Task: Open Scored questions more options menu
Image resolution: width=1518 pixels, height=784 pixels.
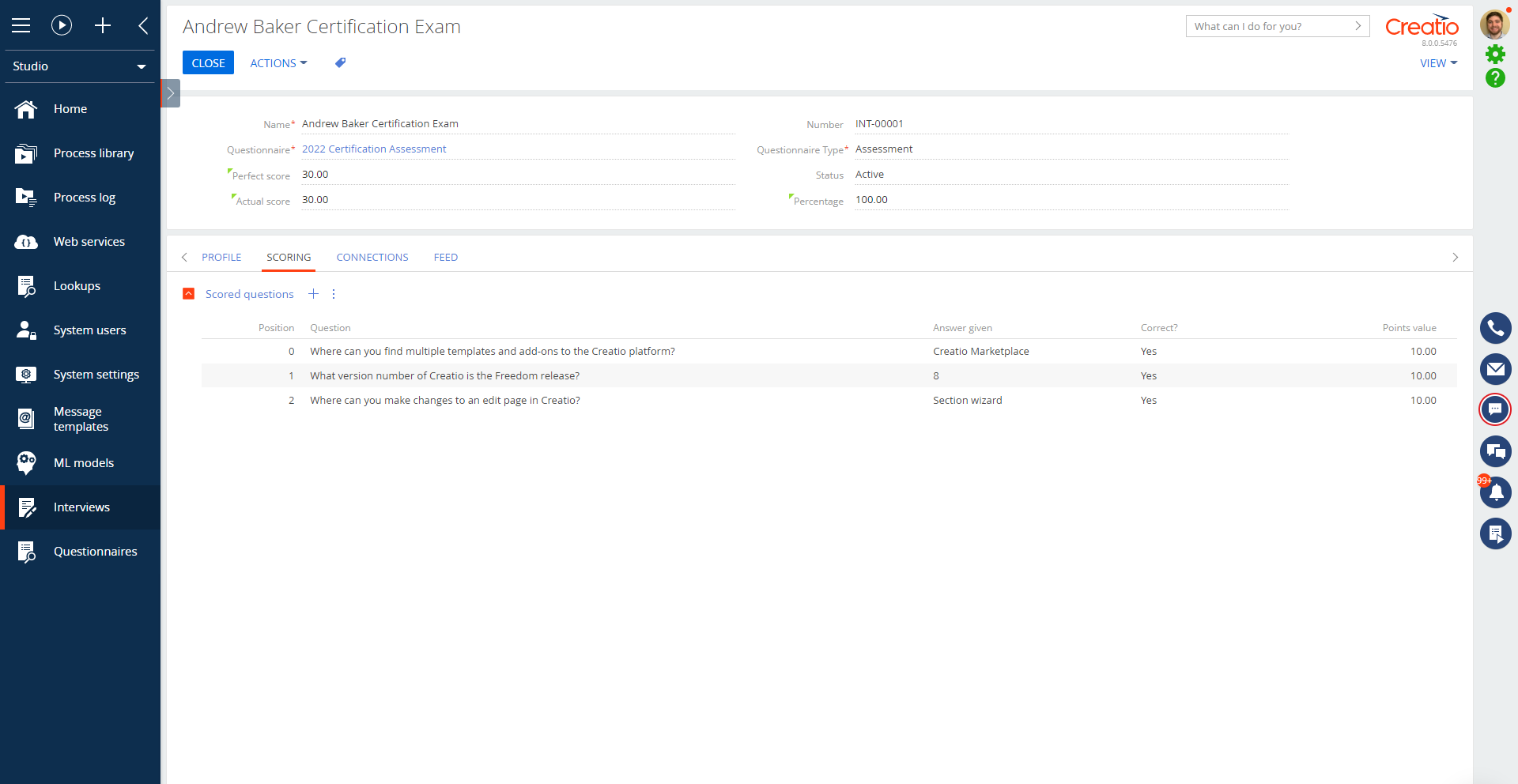Action: [334, 294]
